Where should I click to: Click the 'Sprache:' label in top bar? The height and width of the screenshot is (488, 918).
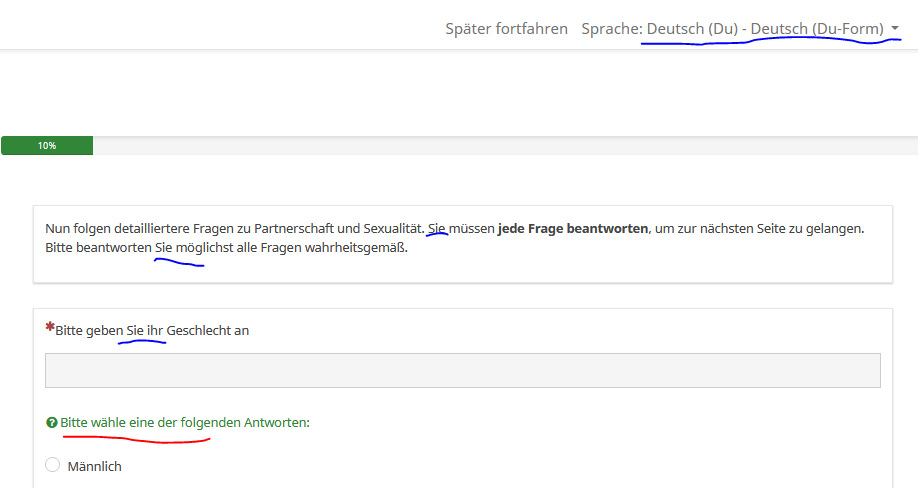[x=611, y=29]
